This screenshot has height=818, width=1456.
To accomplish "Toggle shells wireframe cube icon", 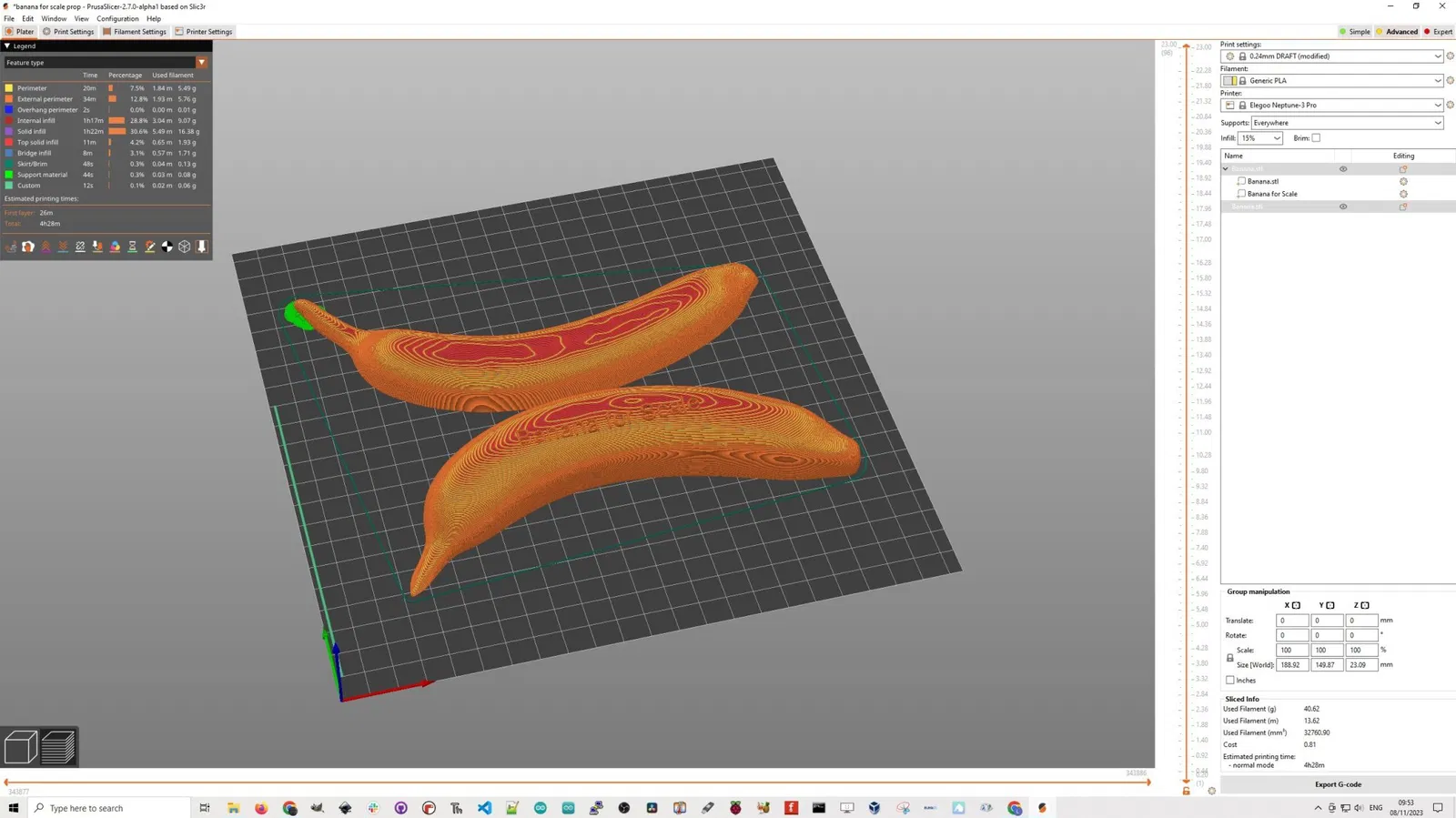I will point(185,247).
